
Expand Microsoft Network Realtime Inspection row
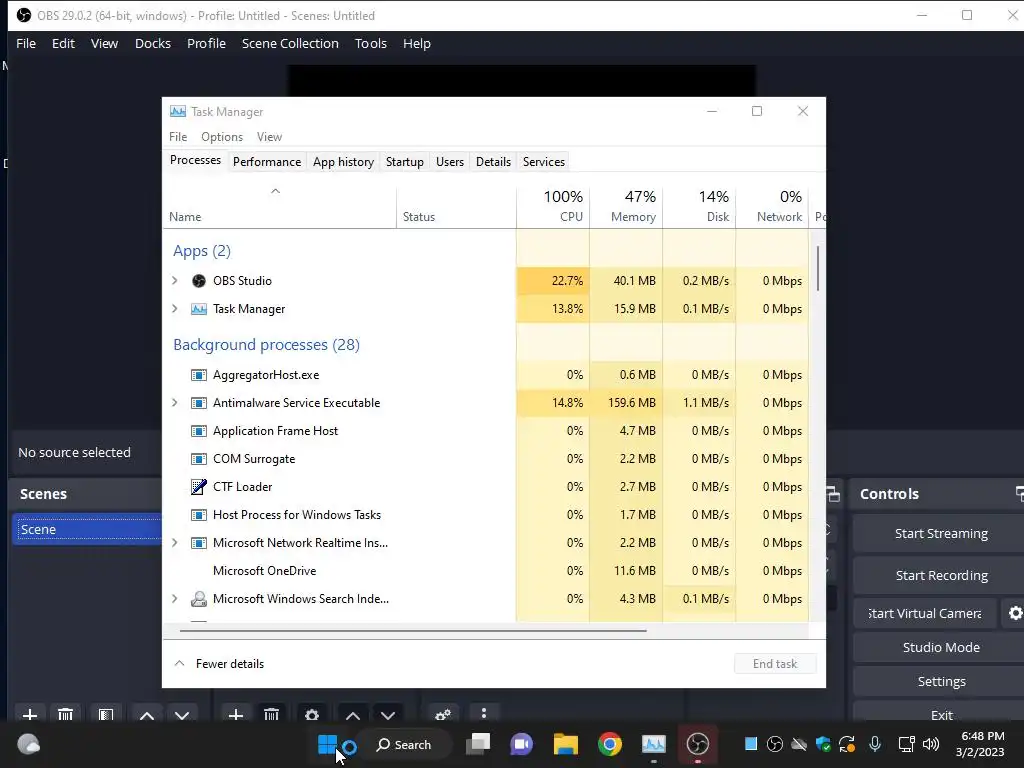[x=174, y=543]
